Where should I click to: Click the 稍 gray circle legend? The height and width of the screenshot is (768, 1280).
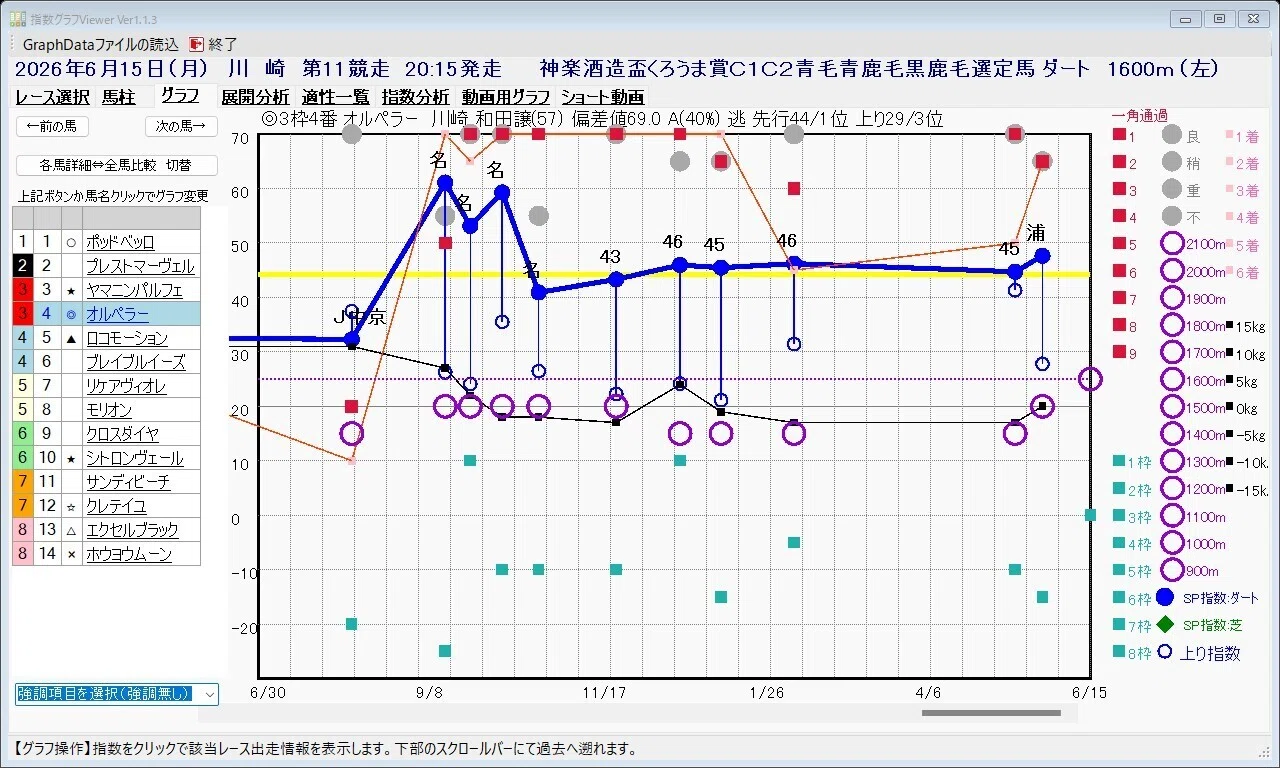1172,162
